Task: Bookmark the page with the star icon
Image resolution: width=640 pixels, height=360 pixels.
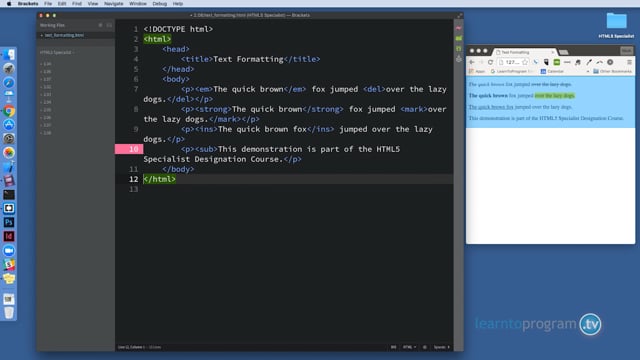Action: [525, 62]
